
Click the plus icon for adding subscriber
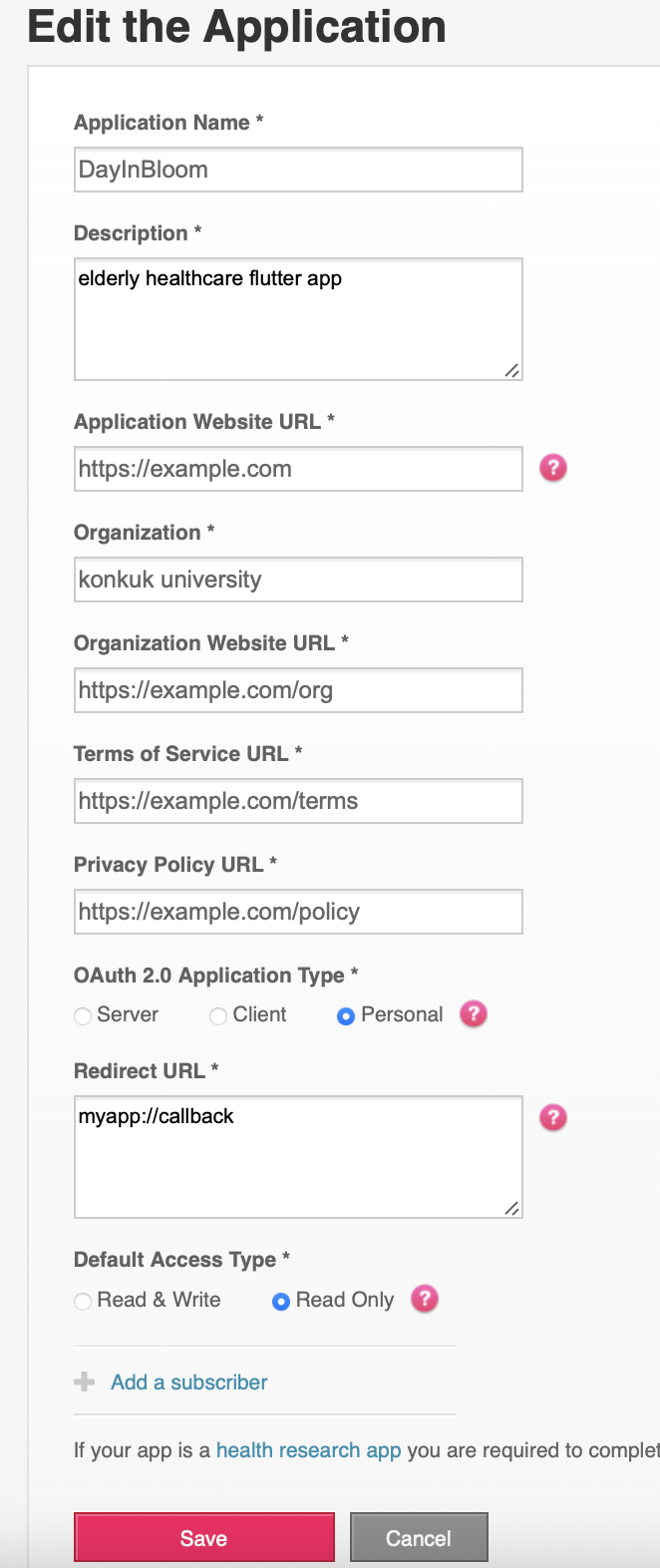pyautogui.click(x=85, y=1381)
